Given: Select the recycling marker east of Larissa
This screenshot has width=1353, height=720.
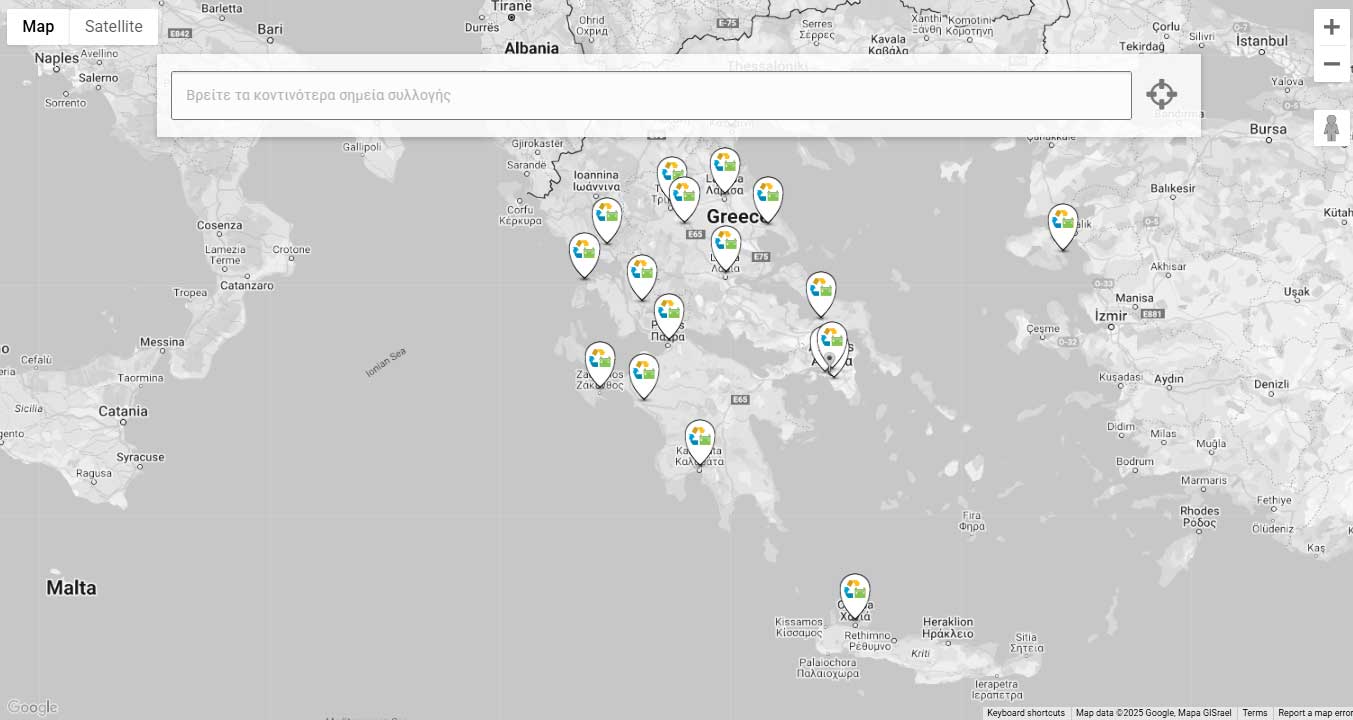Looking at the screenshot, I should point(768,197).
